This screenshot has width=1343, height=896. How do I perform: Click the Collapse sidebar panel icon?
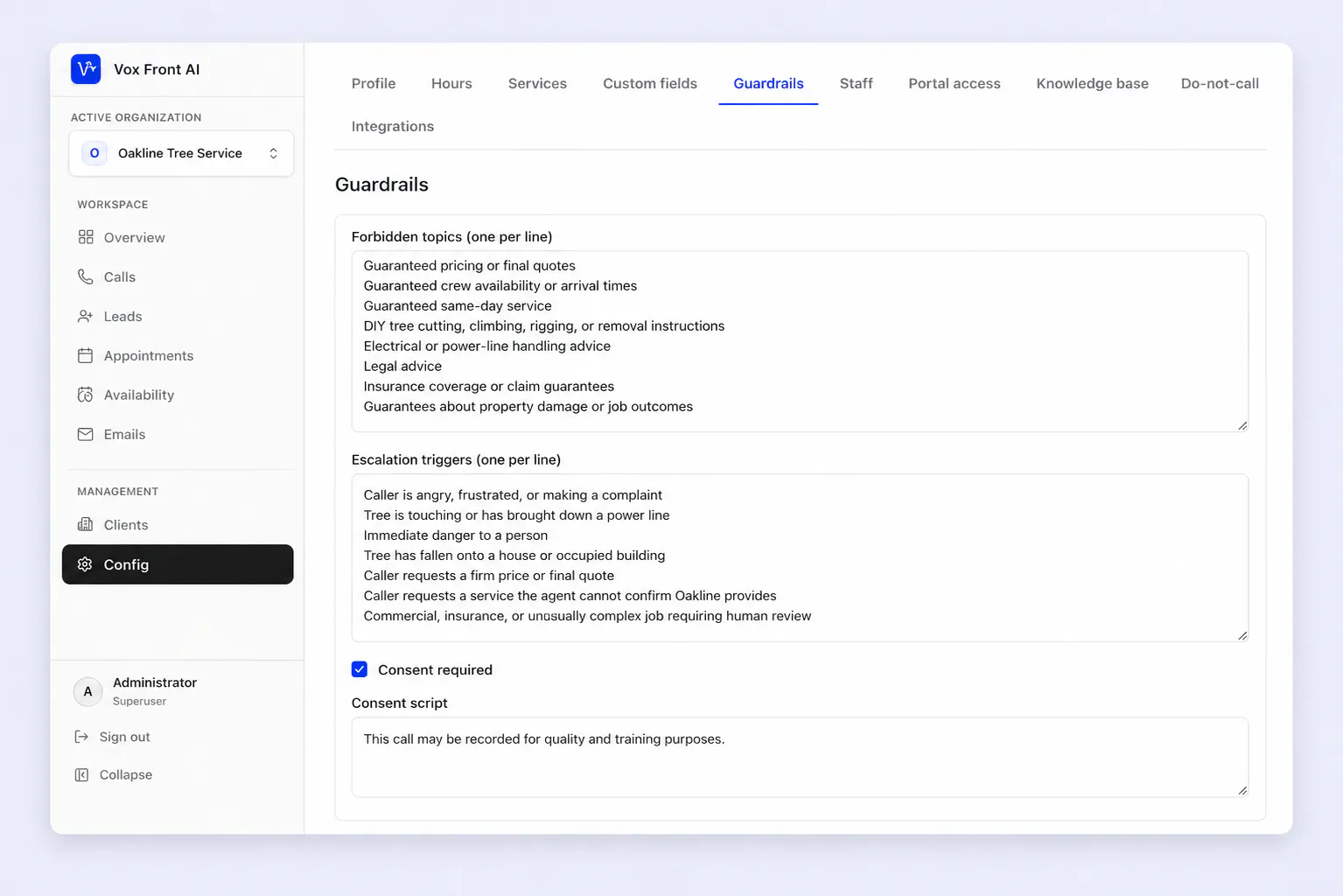pos(81,774)
